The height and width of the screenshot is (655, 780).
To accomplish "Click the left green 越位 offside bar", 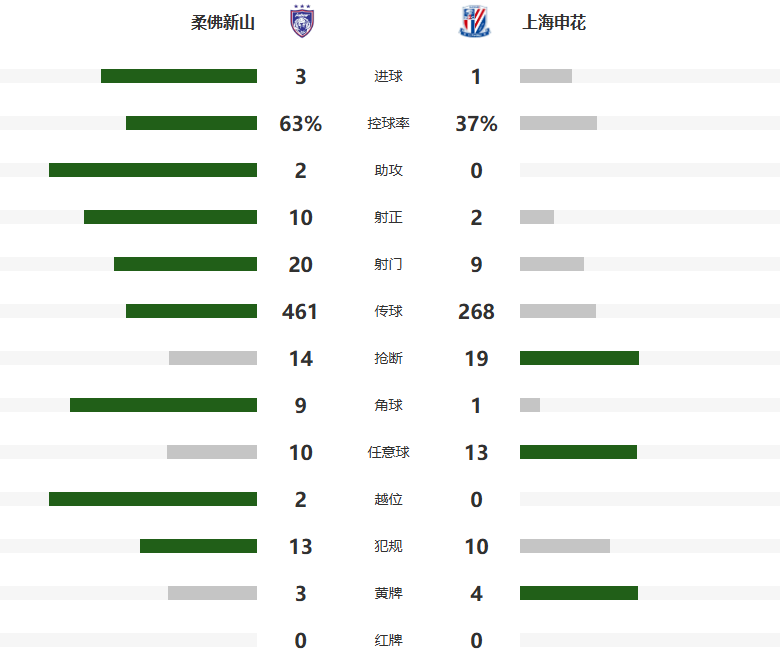I will [153, 499].
